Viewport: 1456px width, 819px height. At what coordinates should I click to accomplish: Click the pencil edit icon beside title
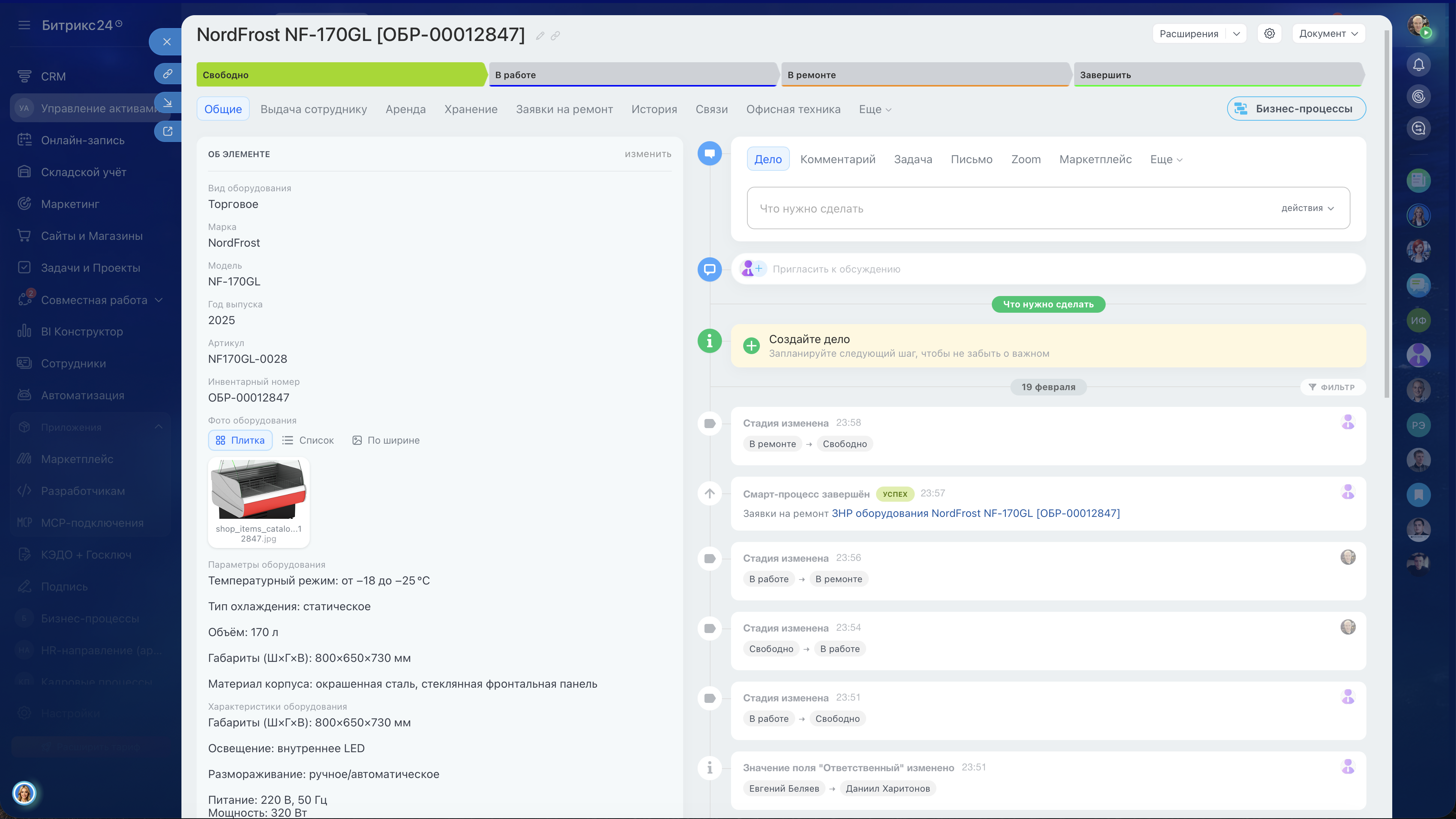(x=540, y=36)
